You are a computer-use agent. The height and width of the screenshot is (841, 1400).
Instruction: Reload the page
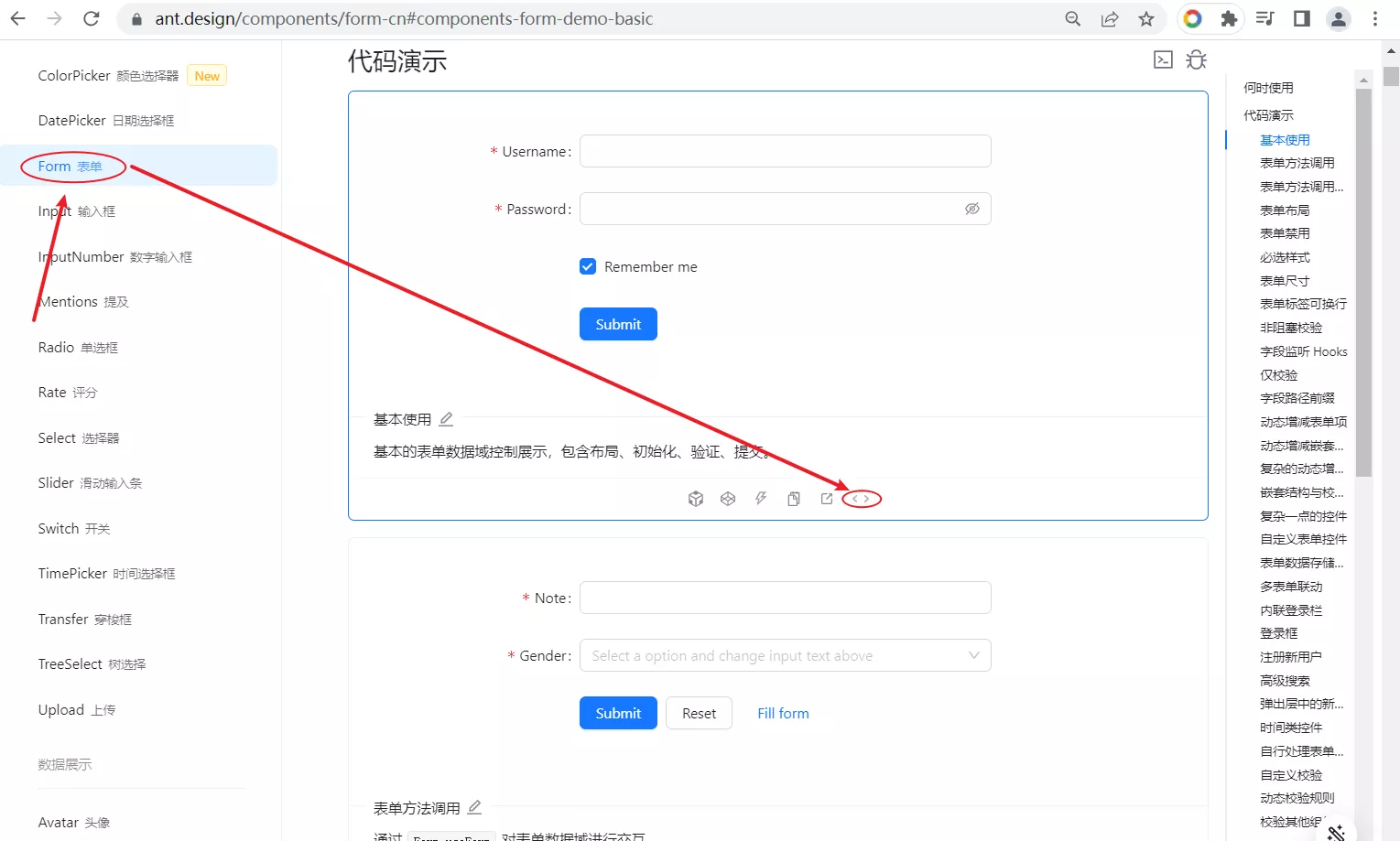click(92, 18)
